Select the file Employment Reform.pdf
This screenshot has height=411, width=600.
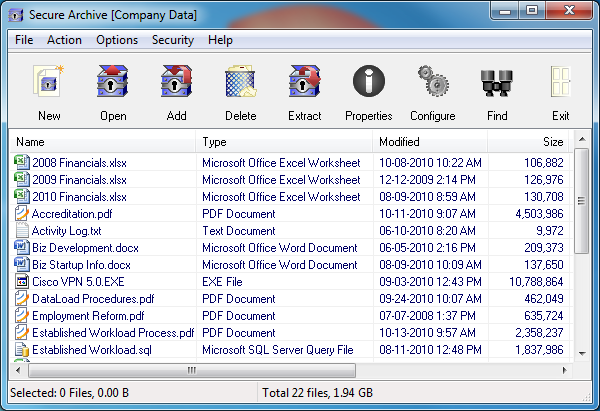click(88, 316)
